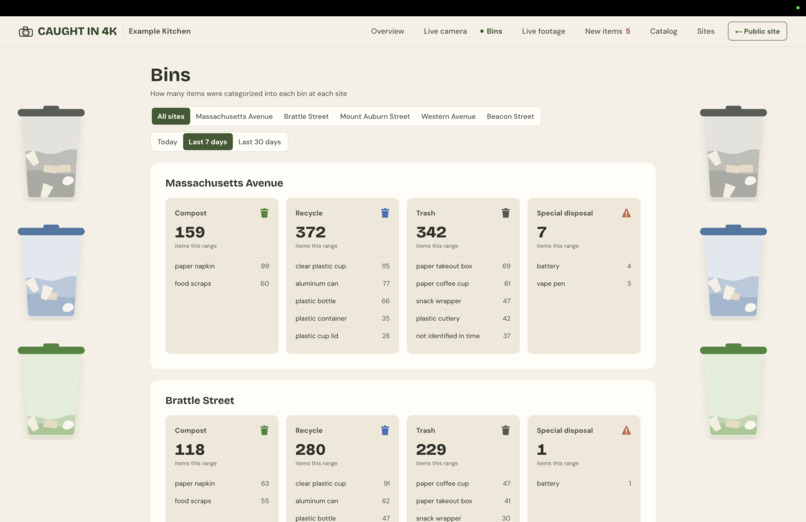Click the CAUGHT IN 4K brand title
This screenshot has height=522, width=806.
(77, 31)
